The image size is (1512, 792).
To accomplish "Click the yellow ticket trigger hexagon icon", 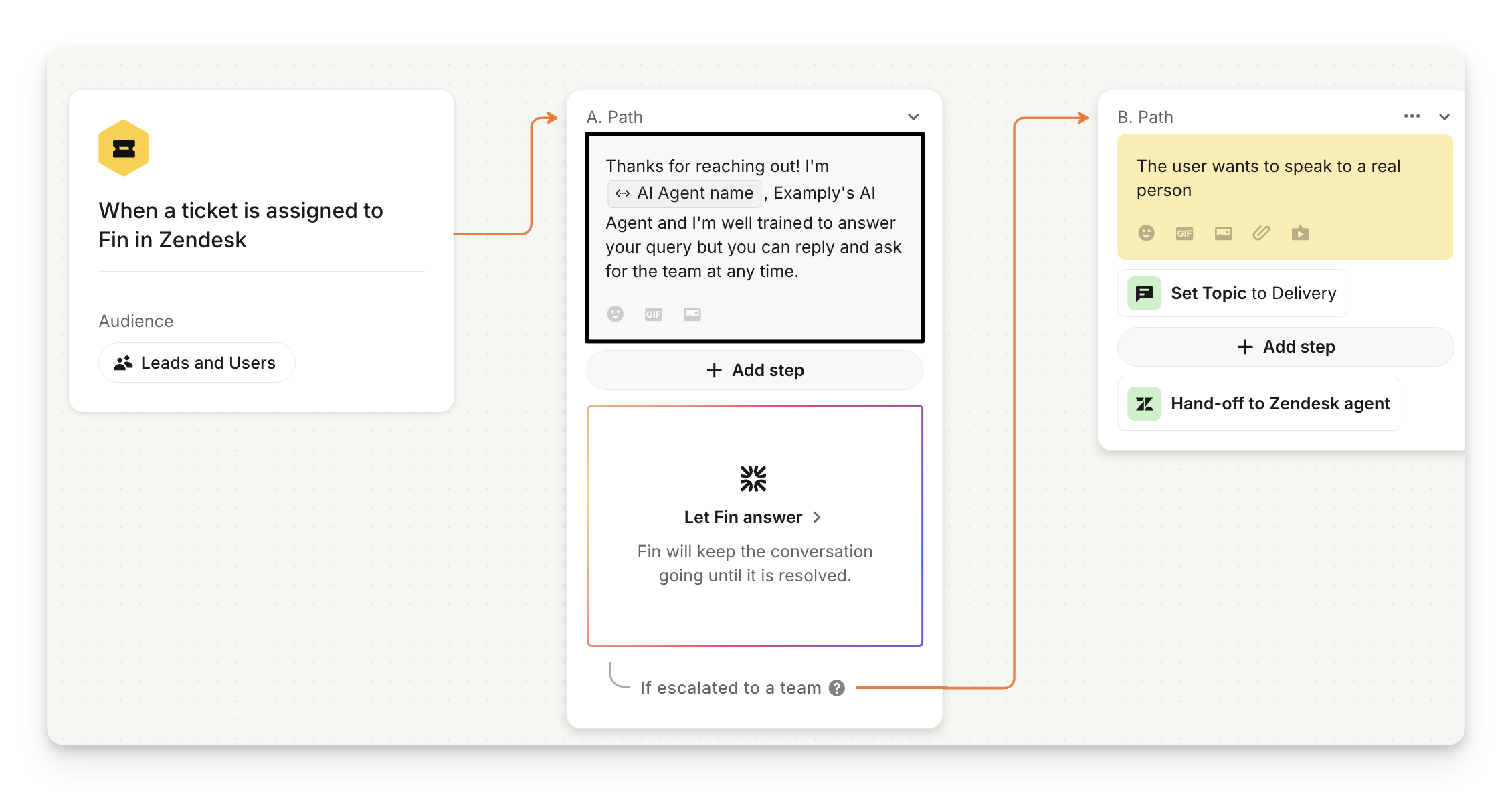I will tap(123, 148).
